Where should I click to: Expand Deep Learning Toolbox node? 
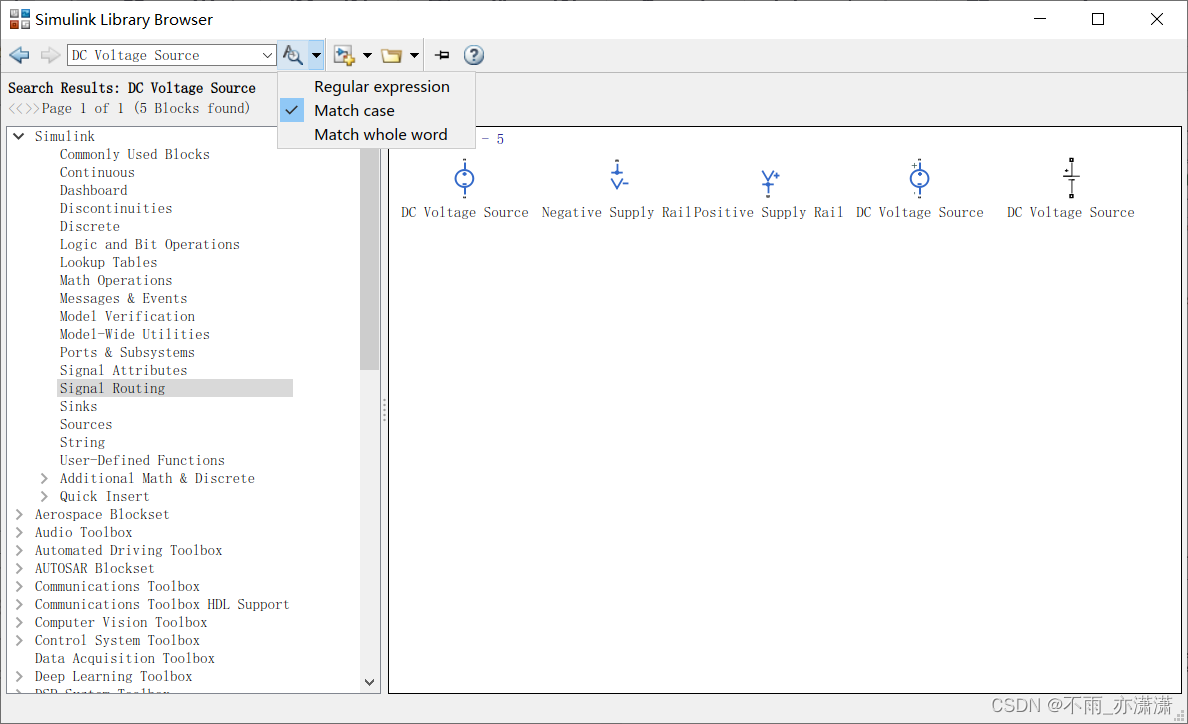click(x=19, y=676)
